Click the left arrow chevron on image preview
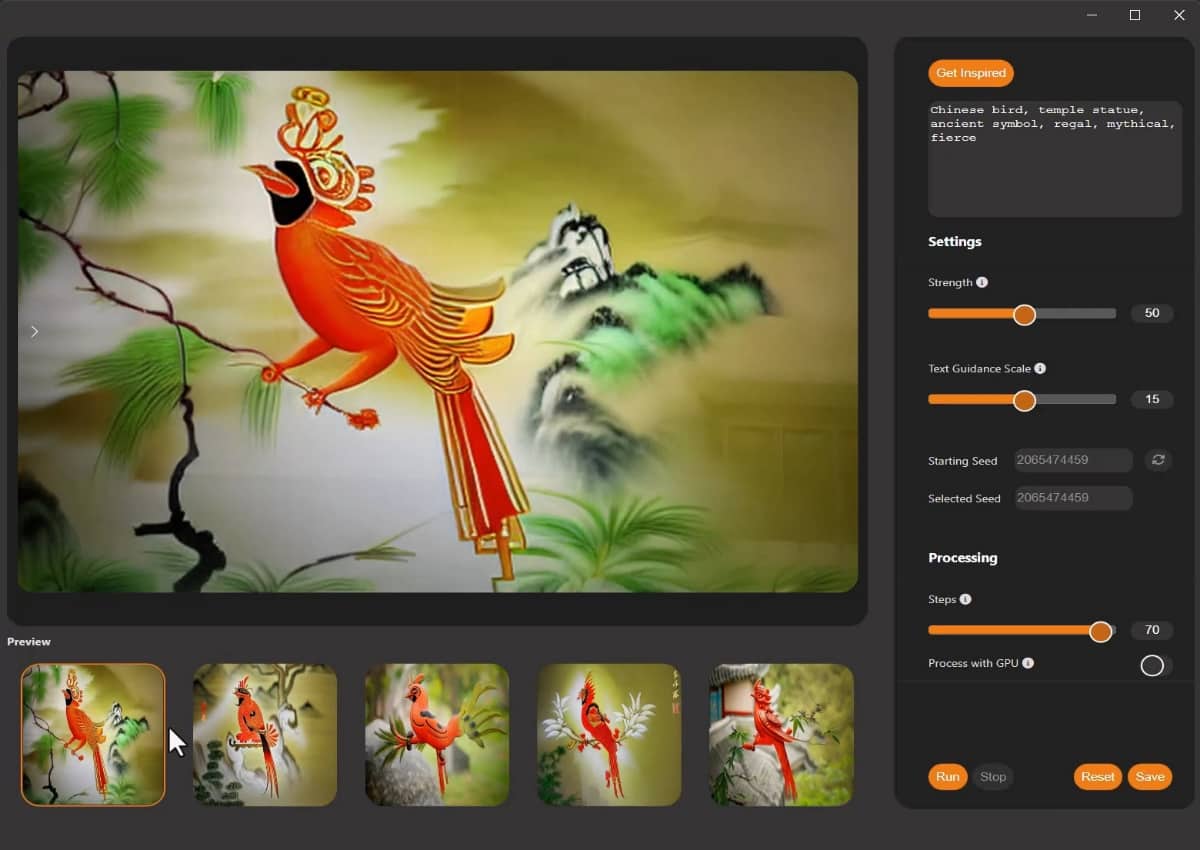This screenshot has width=1200, height=850. 34,330
